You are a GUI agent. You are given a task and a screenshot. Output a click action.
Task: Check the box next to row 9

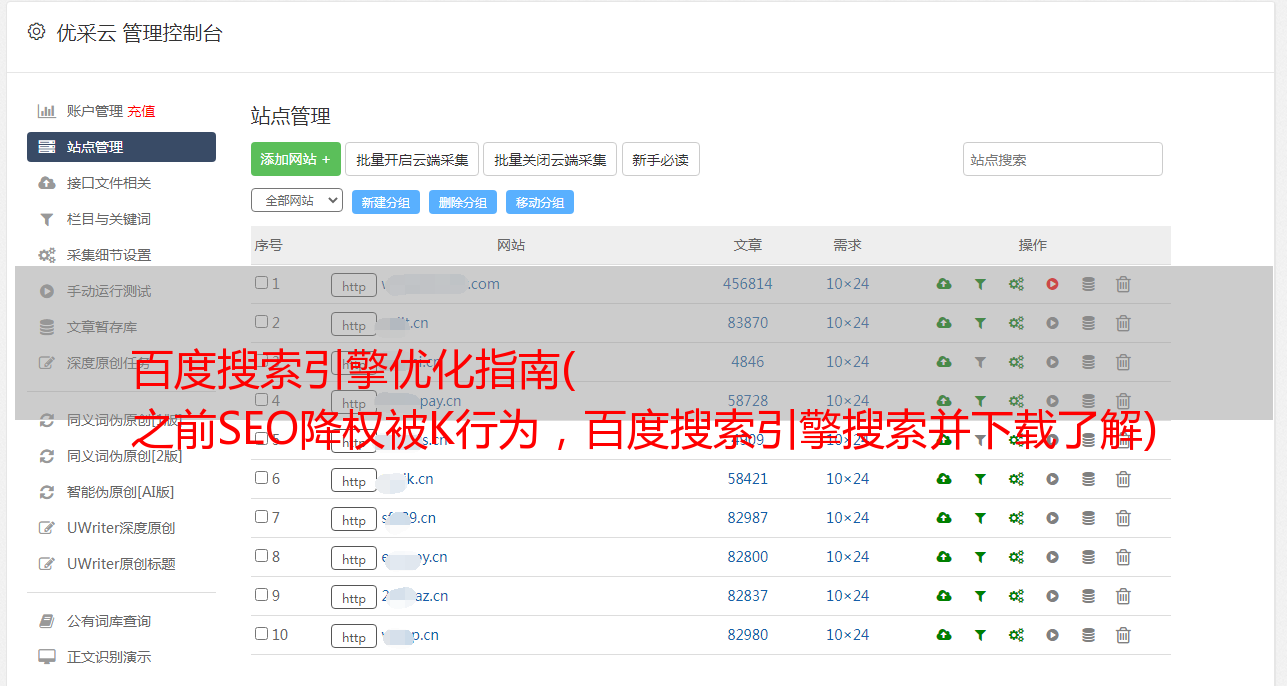tap(261, 595)
